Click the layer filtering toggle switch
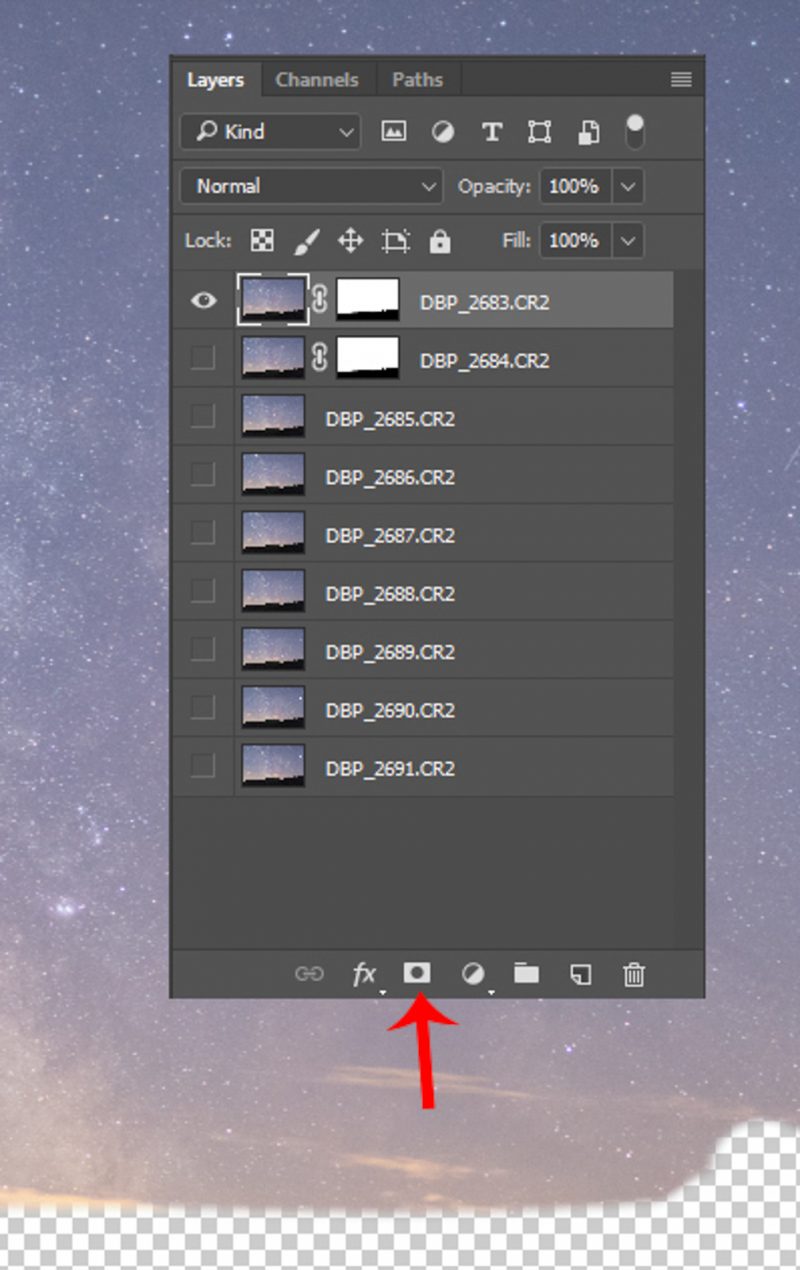 (635, 131)
